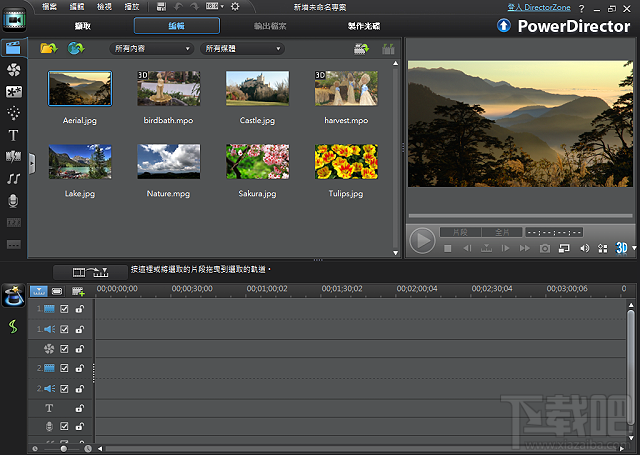Screen dimensions: 640x455
Task: Take a snapshot with the camera icon
Action: 544,247
